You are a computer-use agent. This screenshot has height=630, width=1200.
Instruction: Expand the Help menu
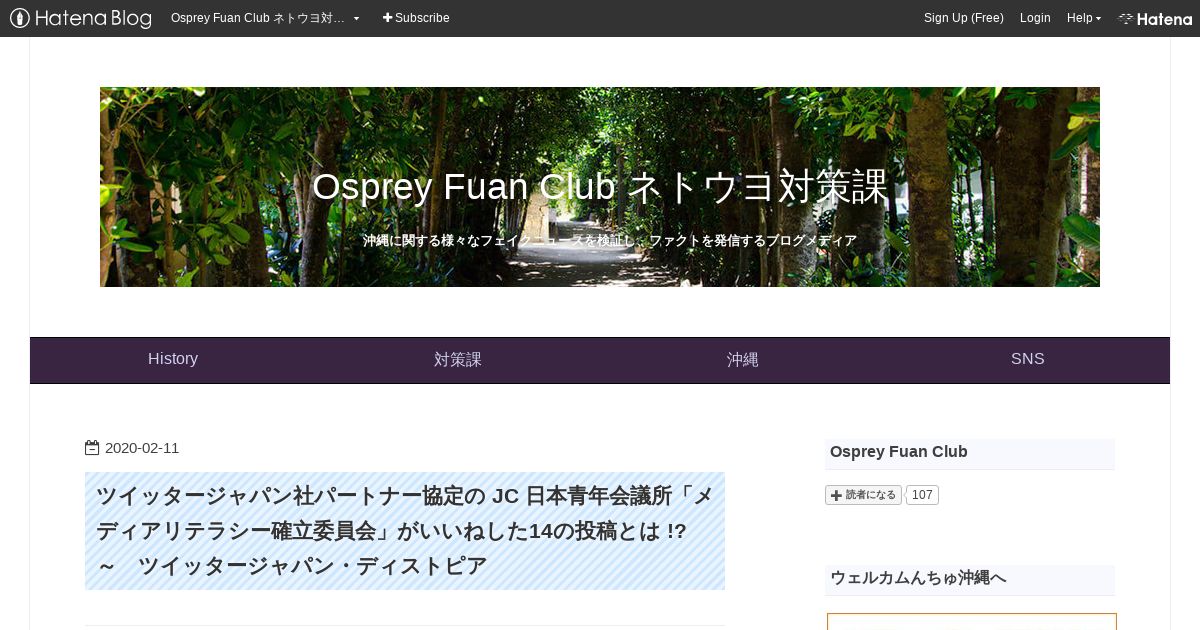pos(1084,18)
